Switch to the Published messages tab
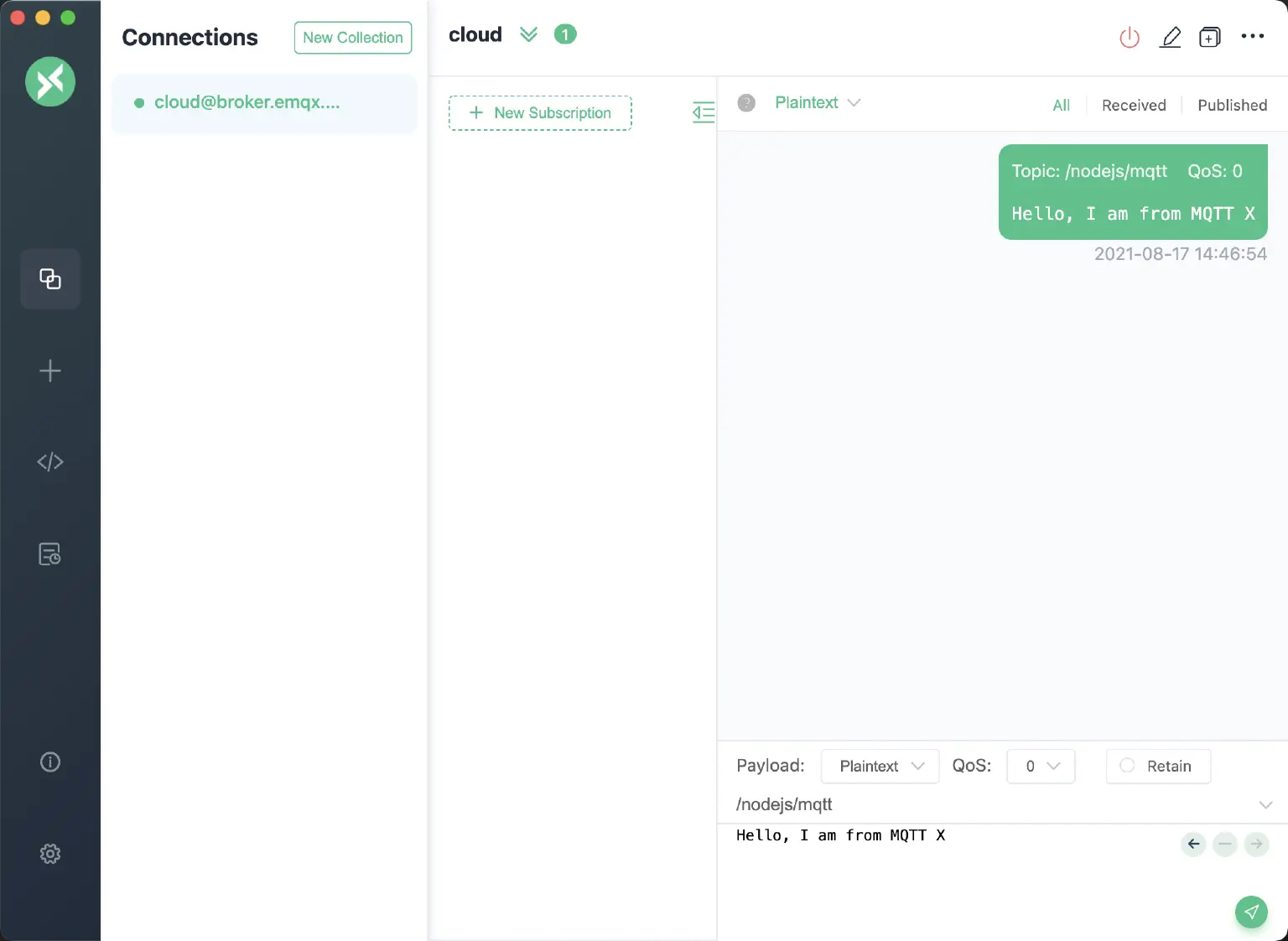Viewport: 1288px width, 941px height. point(1232,105)
